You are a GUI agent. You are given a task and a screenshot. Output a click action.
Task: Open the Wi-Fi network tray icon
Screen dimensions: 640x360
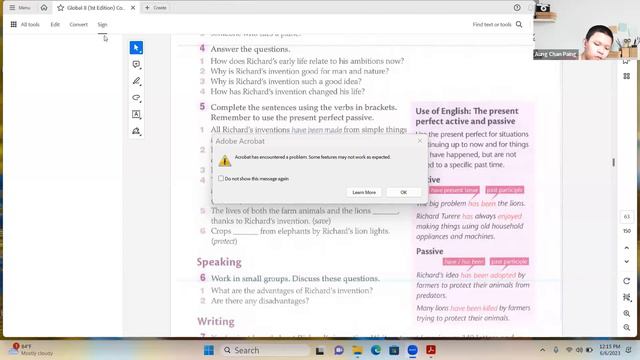click(569, 350)
